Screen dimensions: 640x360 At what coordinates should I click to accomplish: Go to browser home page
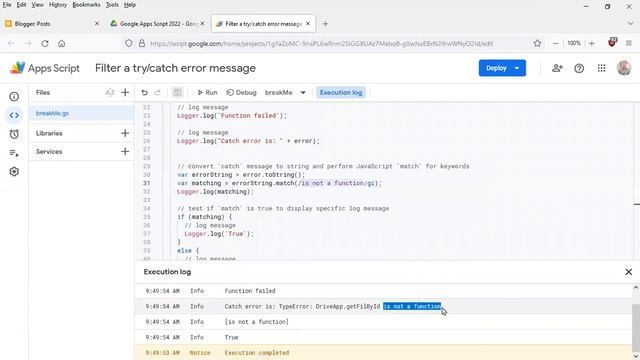62,43
